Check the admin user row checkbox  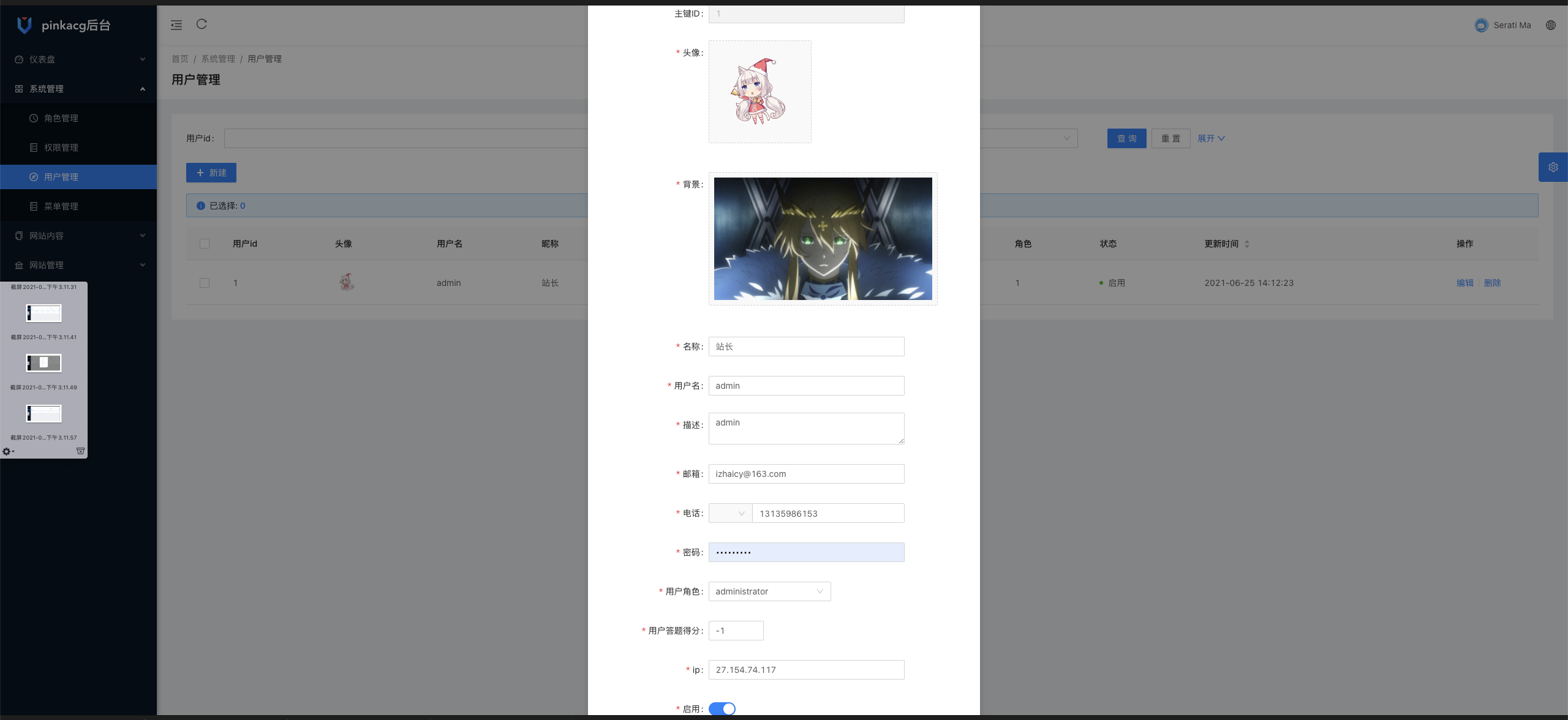tap(205, 283)
